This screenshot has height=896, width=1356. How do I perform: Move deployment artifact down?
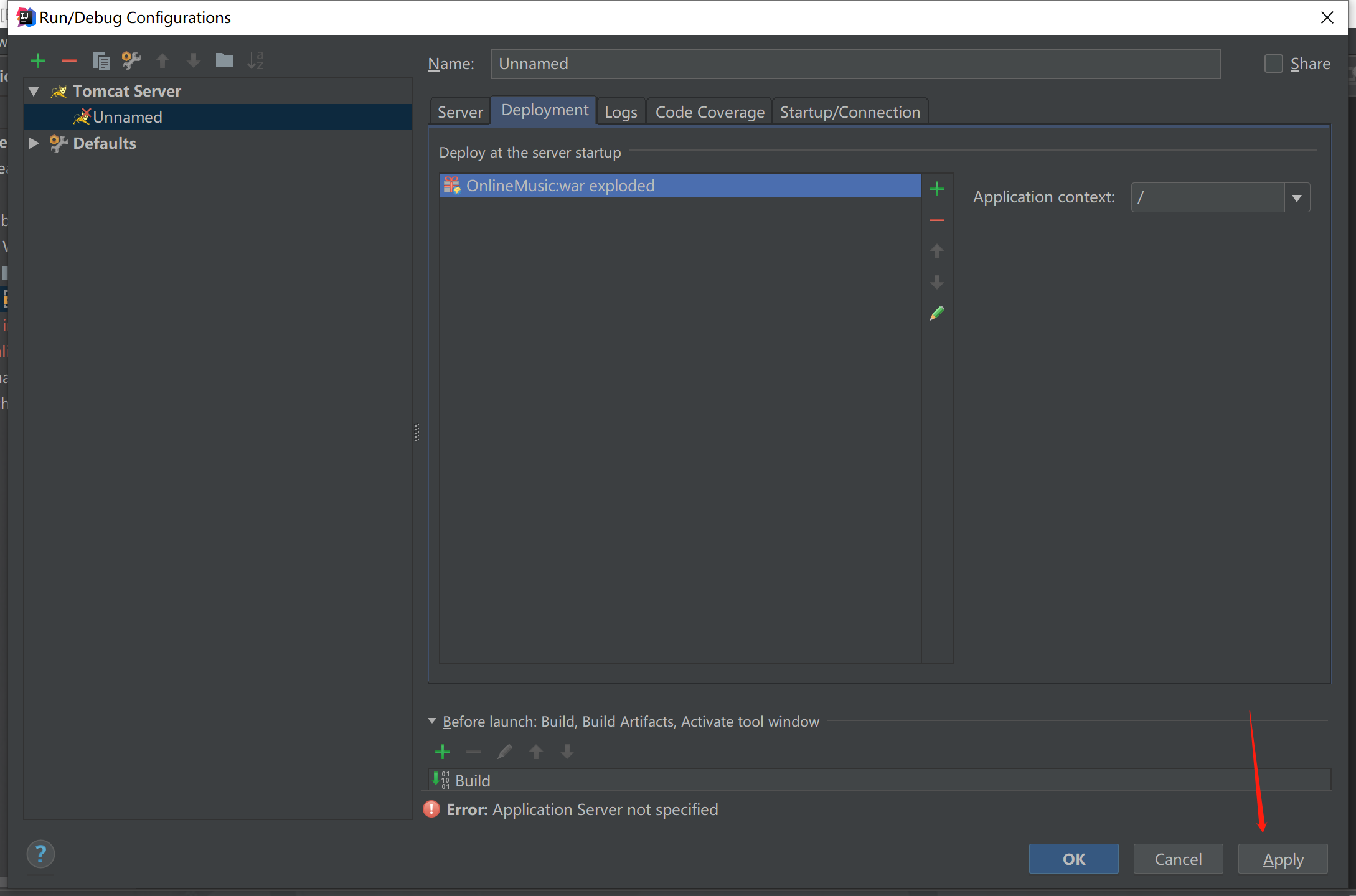(936, 282)
